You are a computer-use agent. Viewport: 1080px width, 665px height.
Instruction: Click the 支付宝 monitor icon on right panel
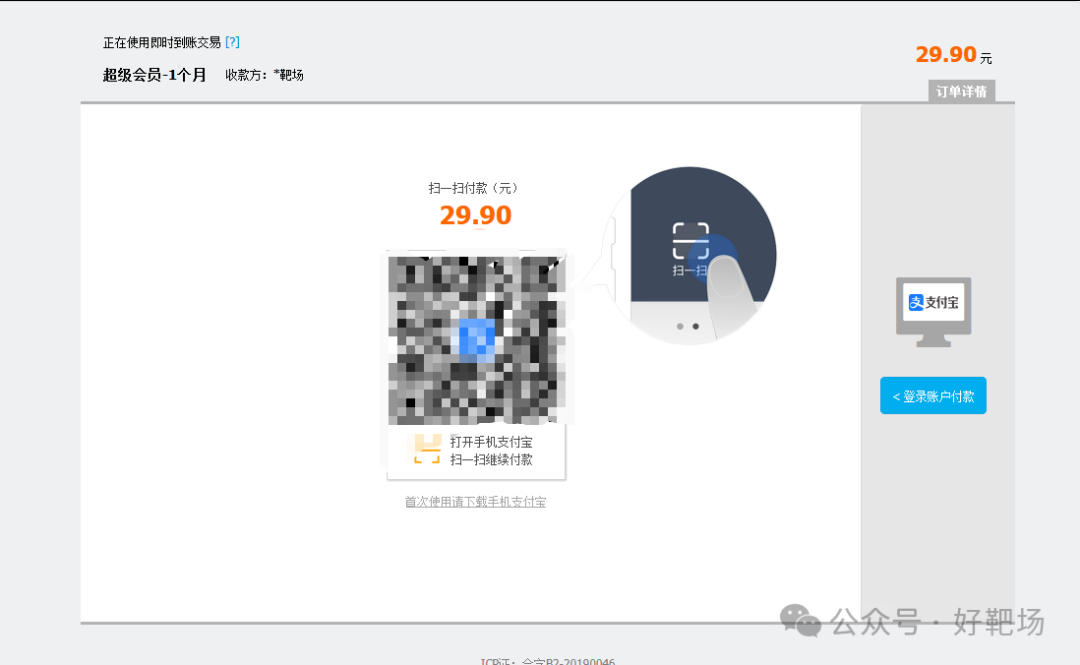[x=933, y=311]
